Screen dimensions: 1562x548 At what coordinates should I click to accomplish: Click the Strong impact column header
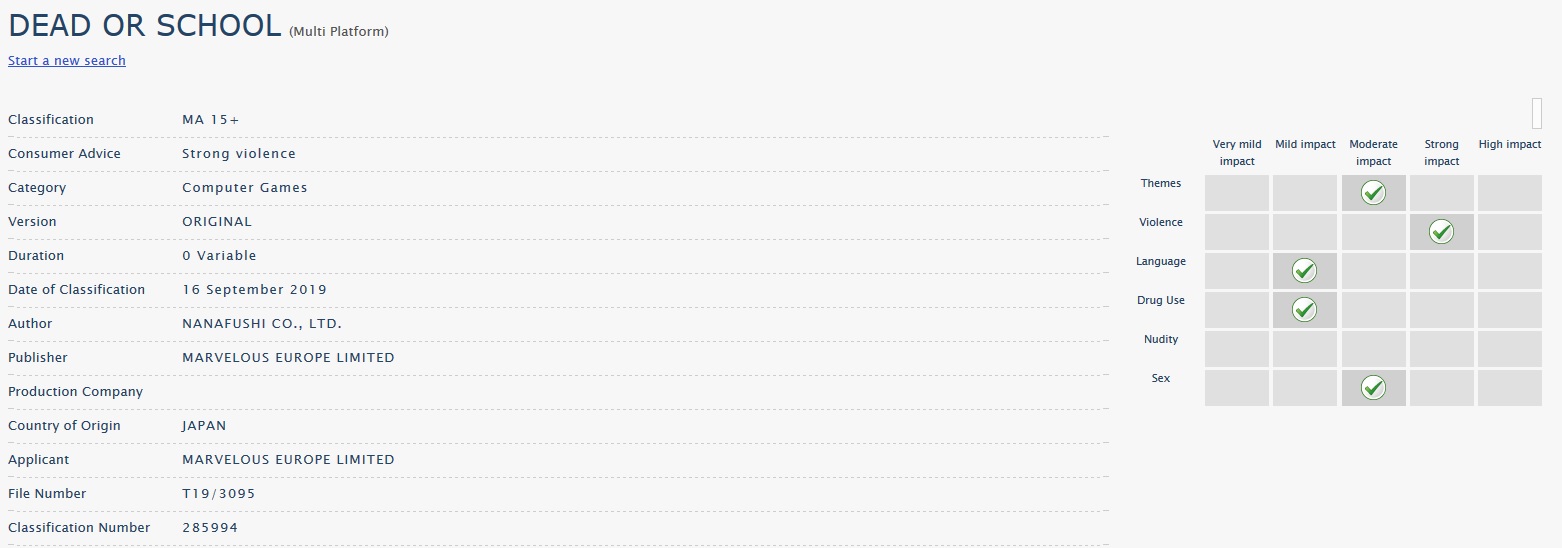point(1441,153)
